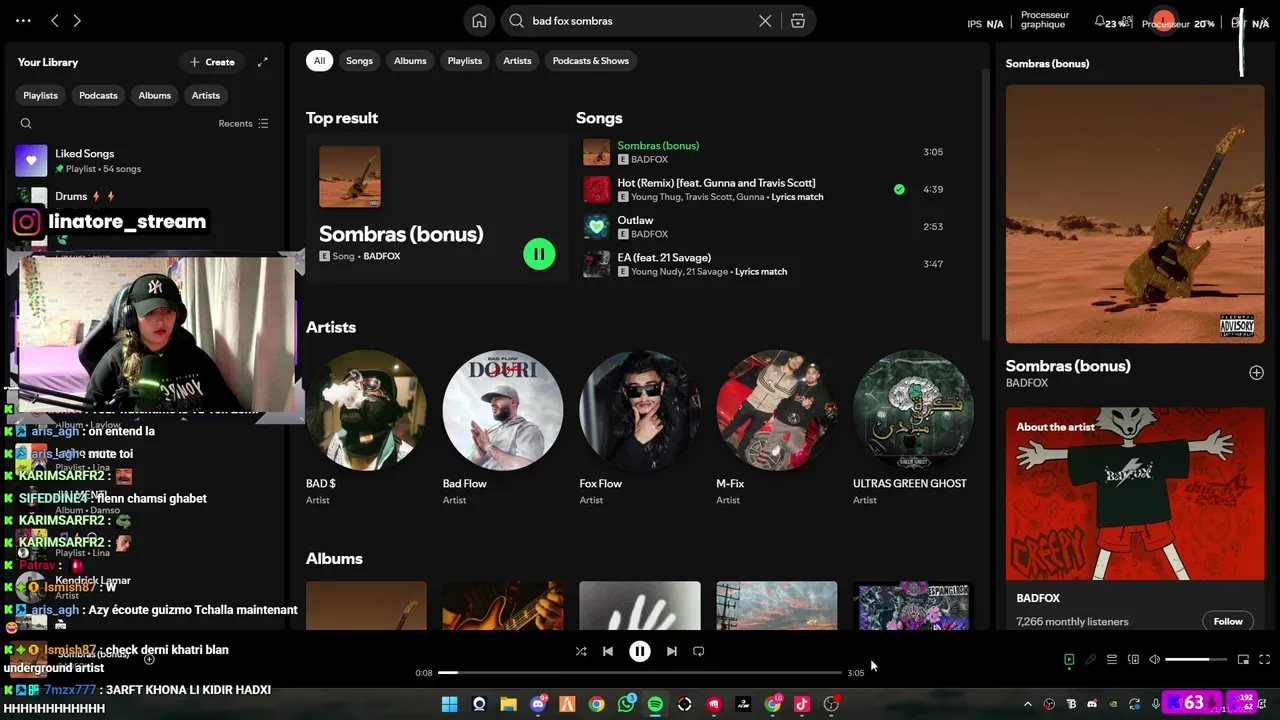The width and height of the screenshot is (1280, 720).
Task: Follow BADFOX in About the artist
Action: 1228,621
